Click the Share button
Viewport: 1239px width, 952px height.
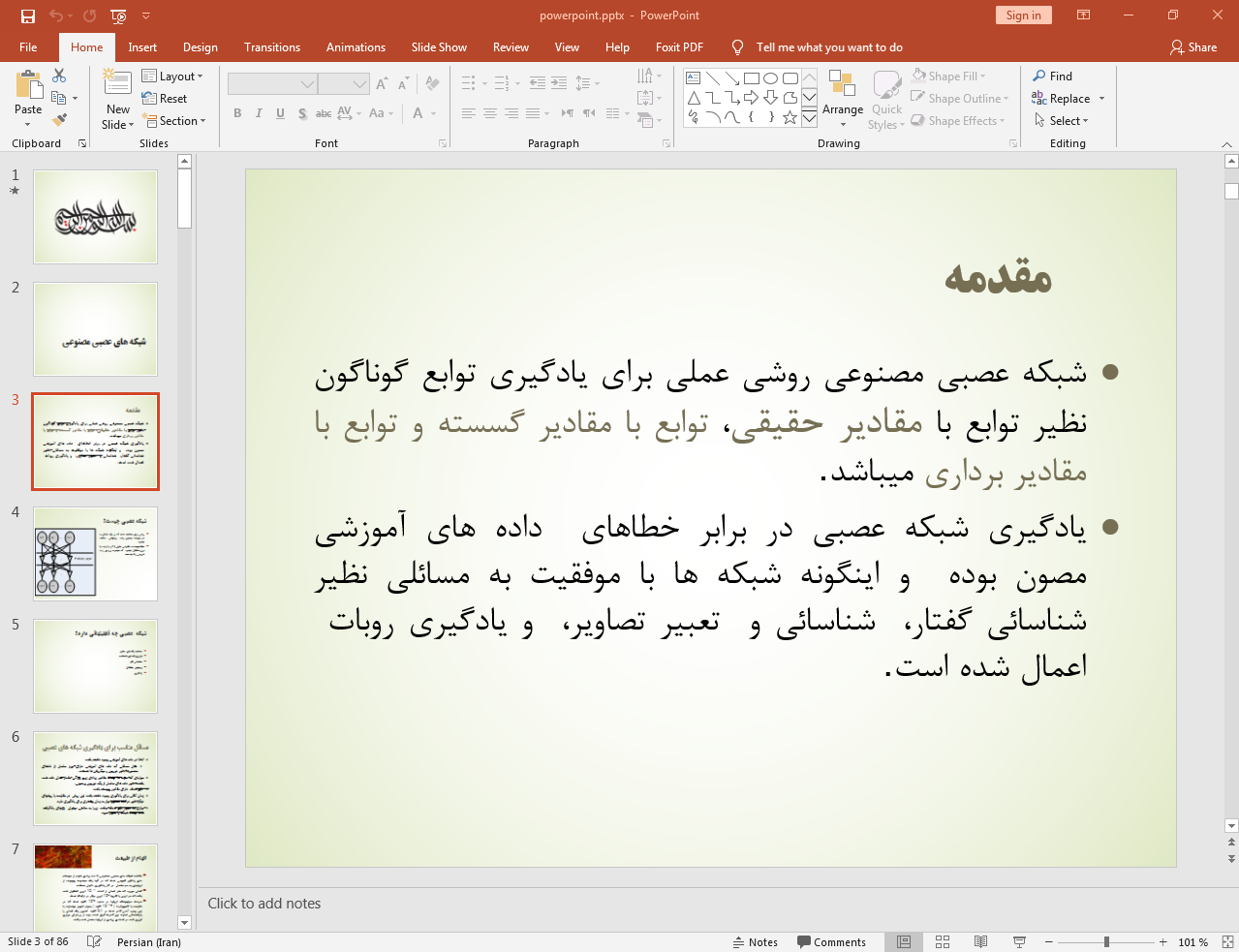pyautogui.click(x=1193, y=47)
